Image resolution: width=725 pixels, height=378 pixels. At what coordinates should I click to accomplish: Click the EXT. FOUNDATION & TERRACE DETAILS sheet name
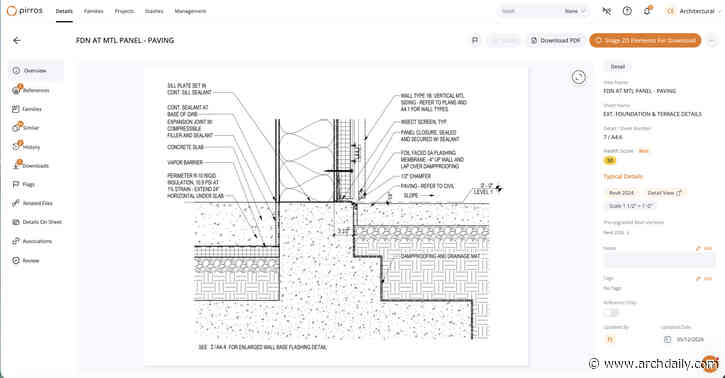click(x=652, y=114)
